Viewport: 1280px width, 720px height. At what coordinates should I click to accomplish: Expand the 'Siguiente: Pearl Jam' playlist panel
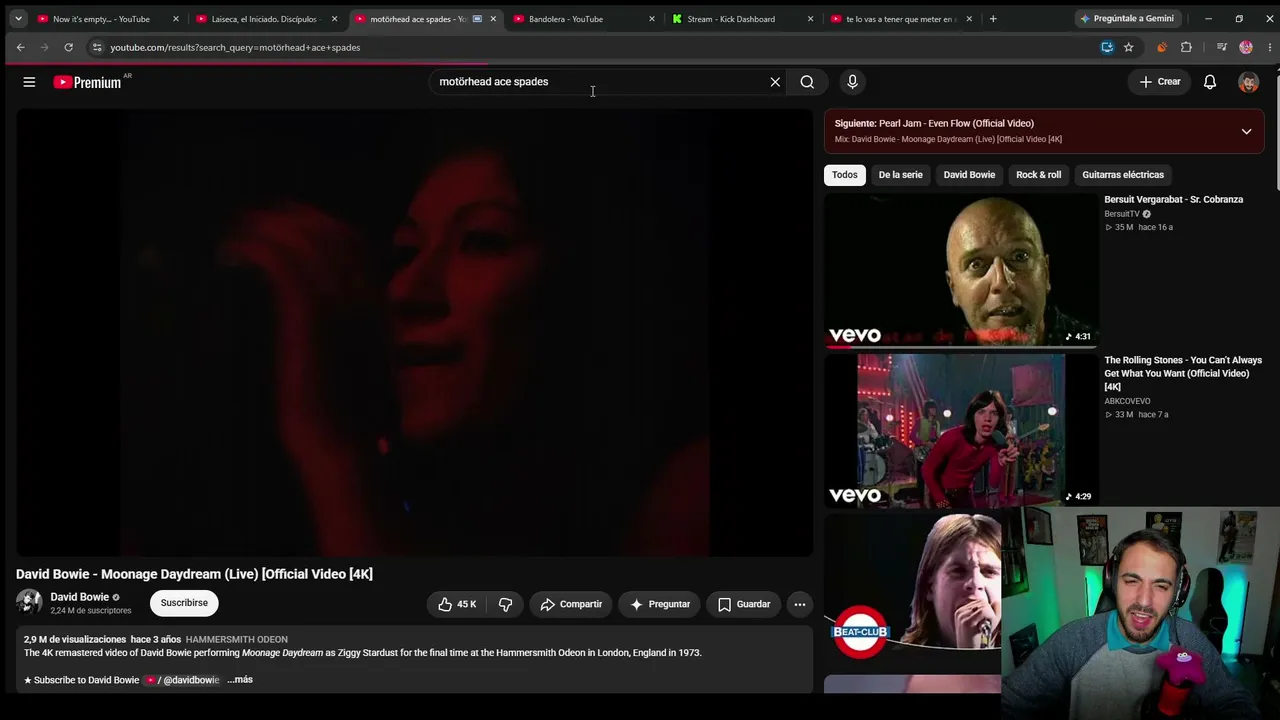(x=1246, y=131)
